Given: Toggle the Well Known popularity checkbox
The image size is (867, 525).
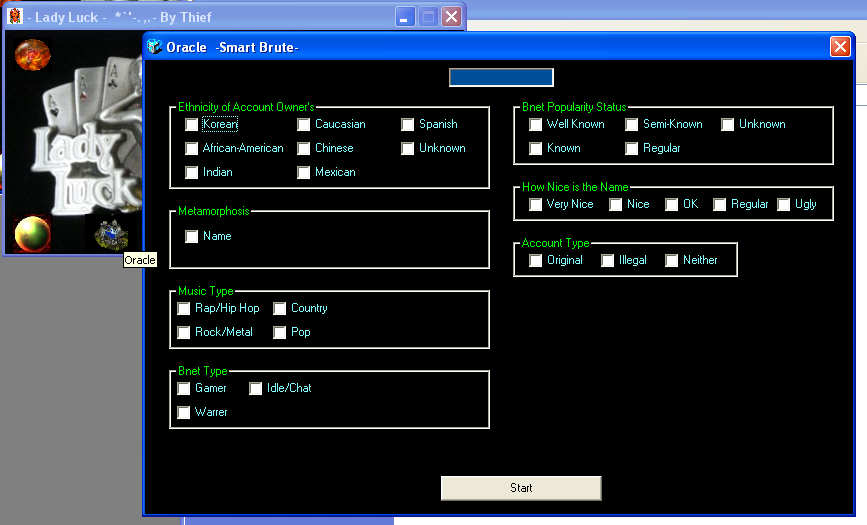Looking at the screenshot, I should (x=536, y=125).
